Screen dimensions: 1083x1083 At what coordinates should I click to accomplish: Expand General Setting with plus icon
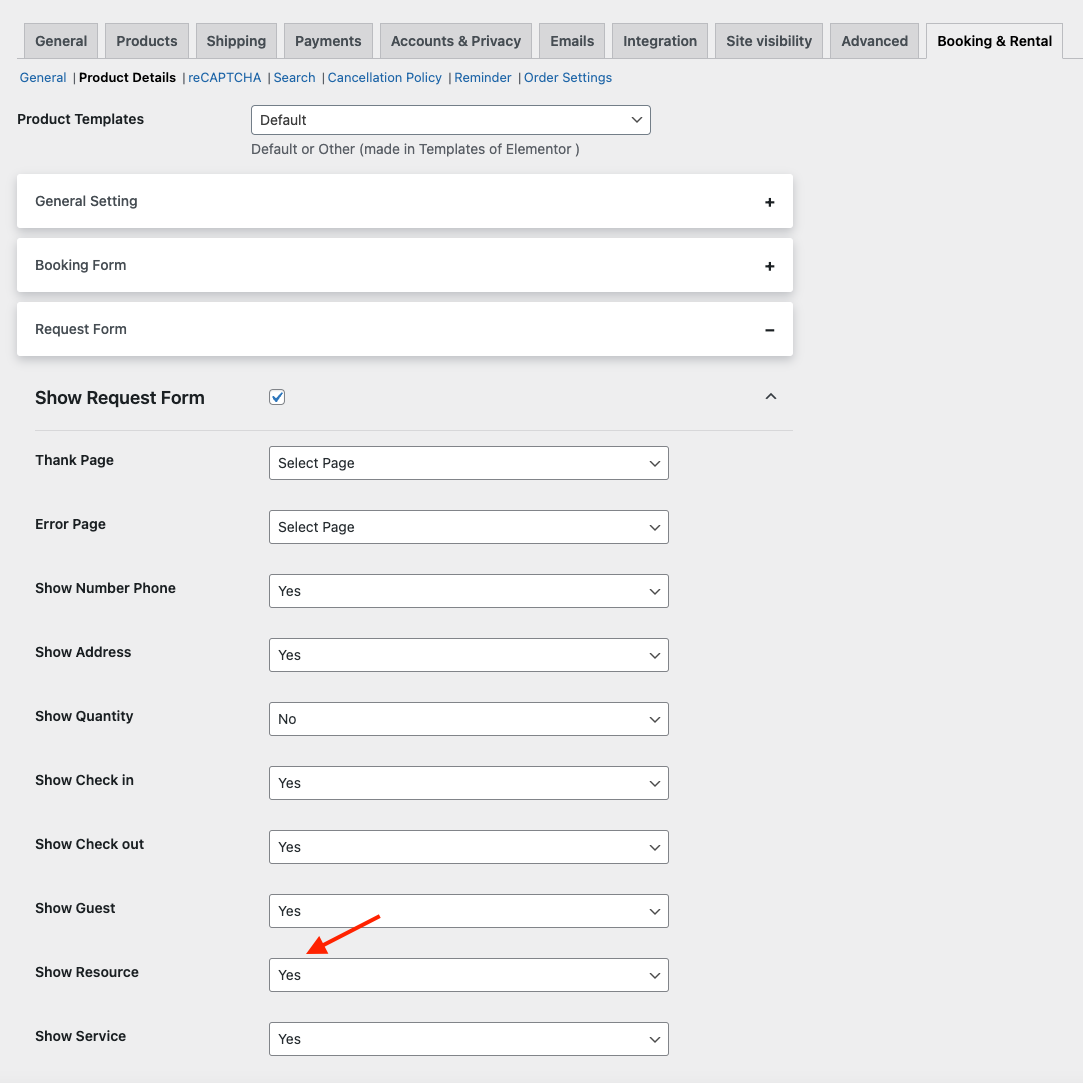(x=769, y=202)
